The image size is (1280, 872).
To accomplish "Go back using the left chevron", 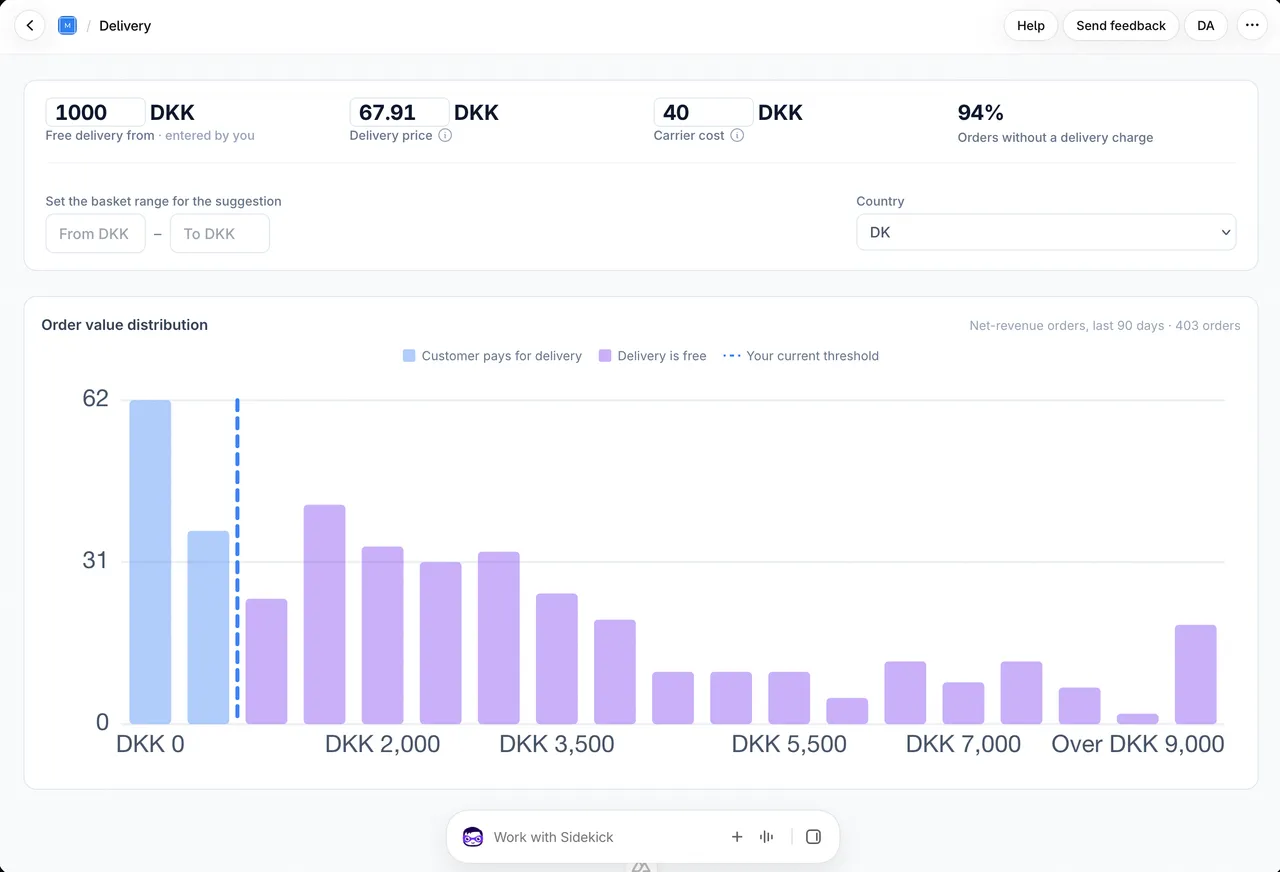I will click(x=30, y=26).
